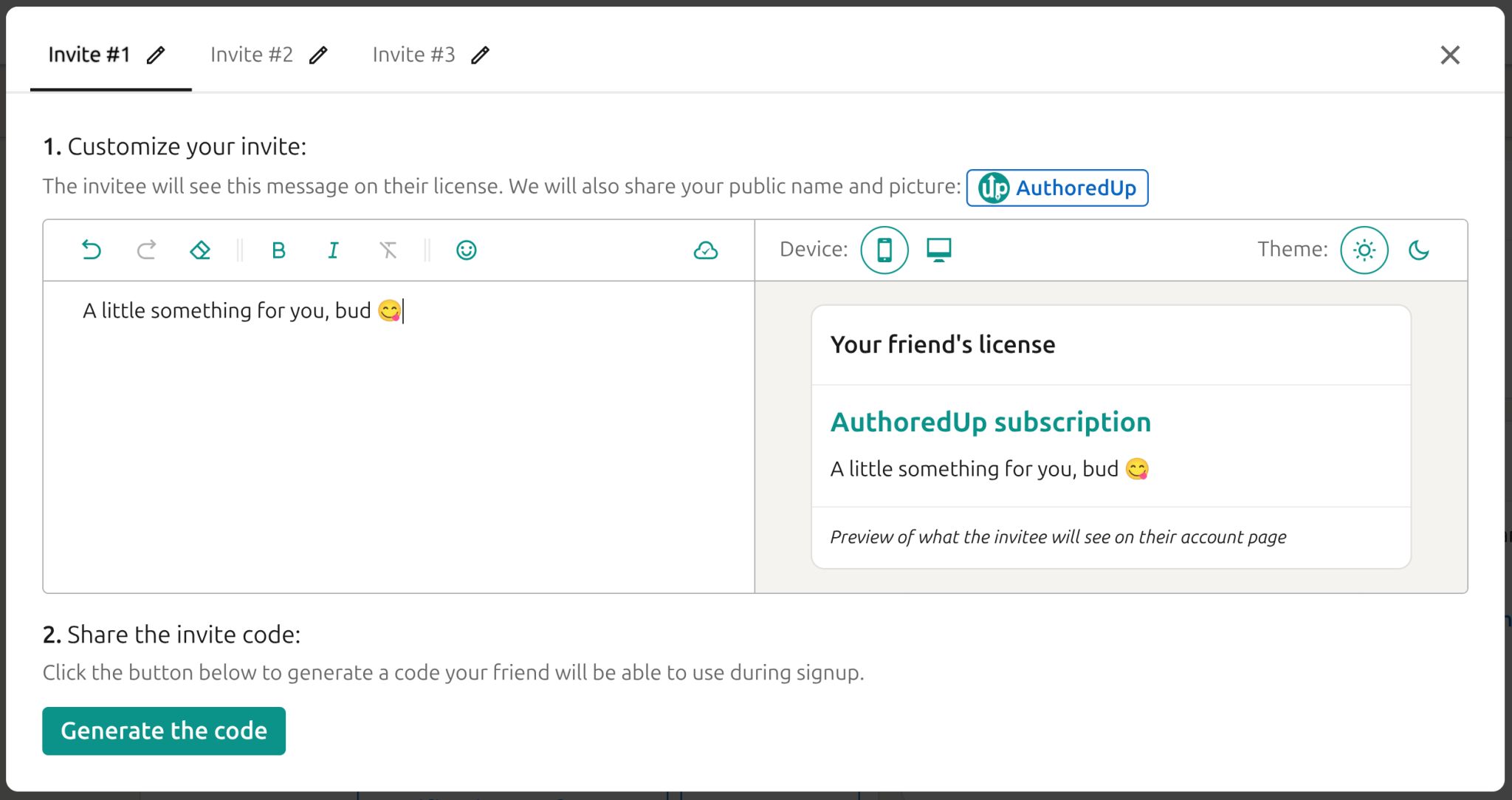Click the Generate the code button
This screenshot has width=1512, height=800.
[x=164, y=731]
